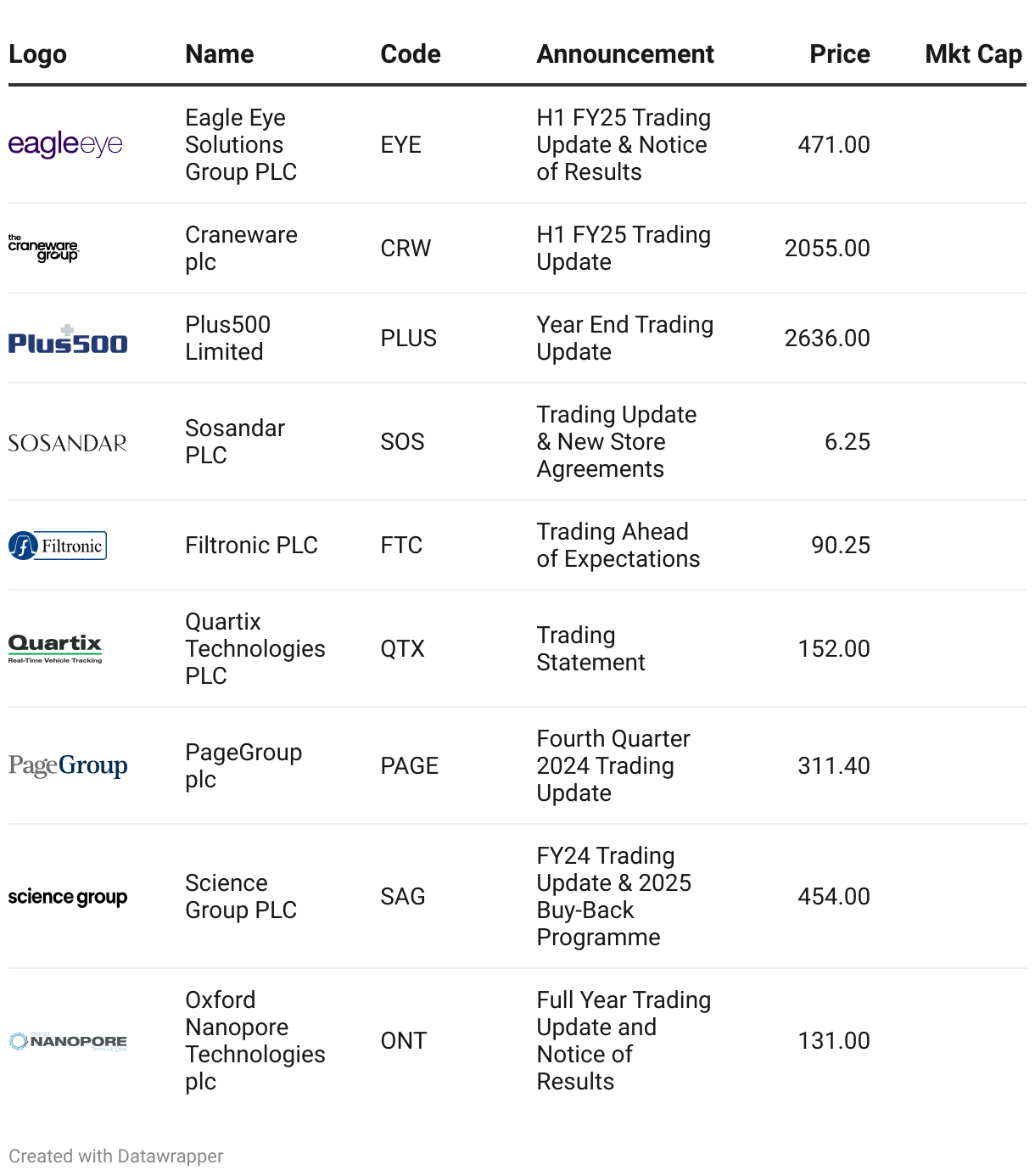The image size is (1035, 1176).
Task: Click the Announcement column header
Action: [625, 54]
